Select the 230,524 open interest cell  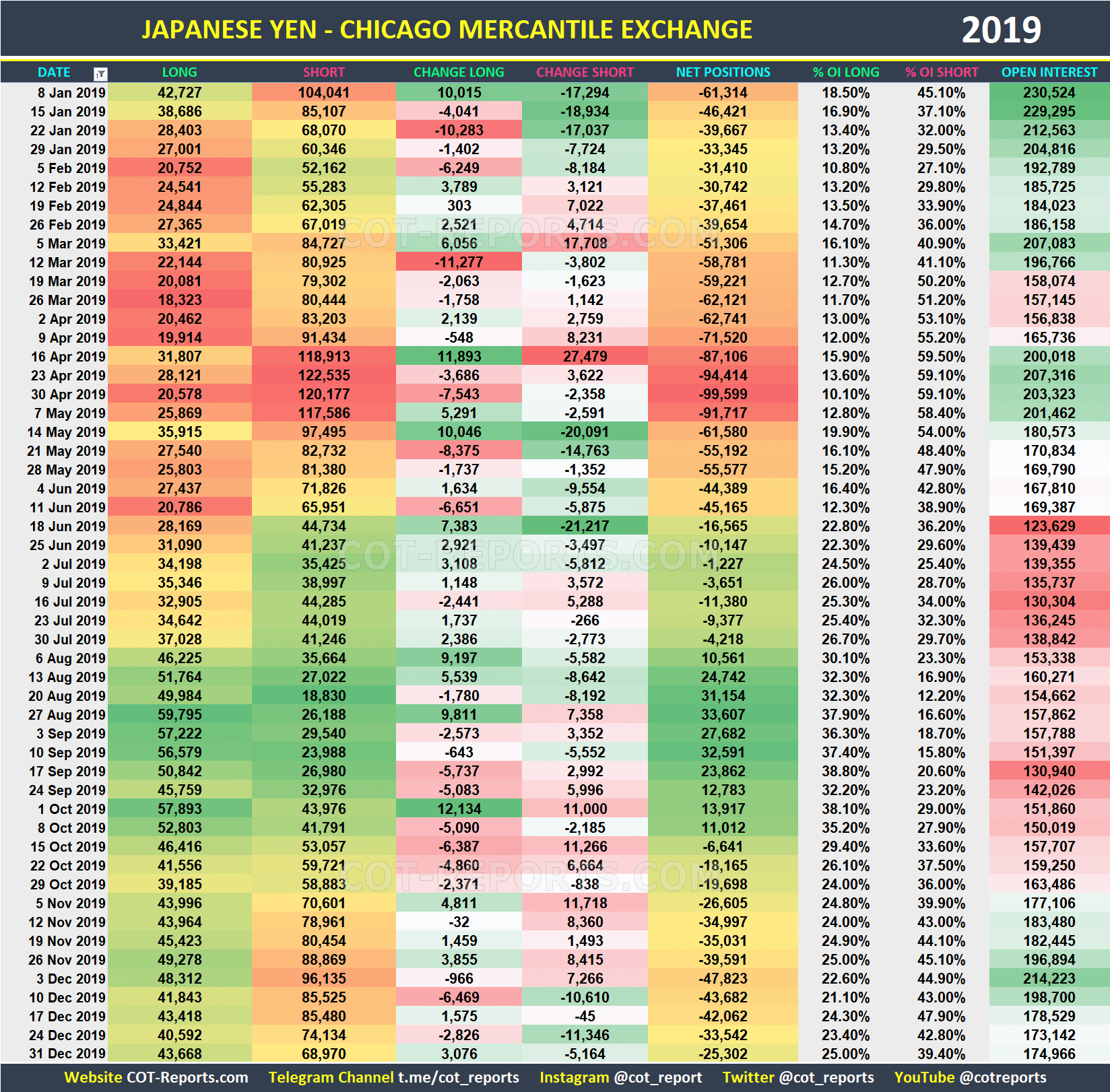pos(1048,93)
